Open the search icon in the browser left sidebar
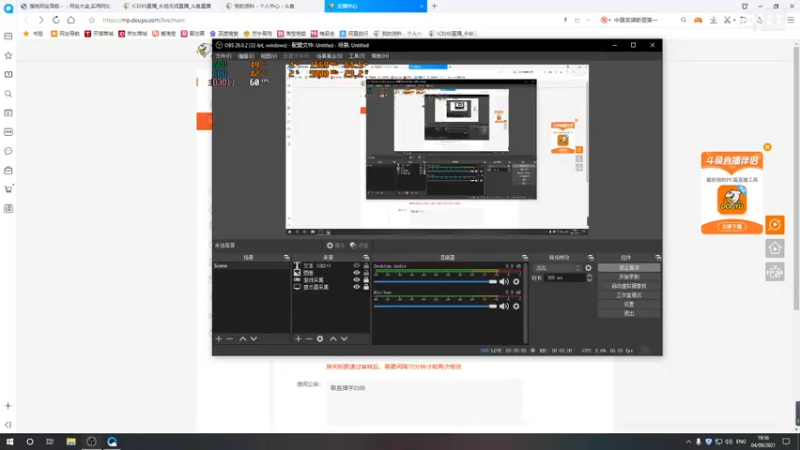 (8, 94)
